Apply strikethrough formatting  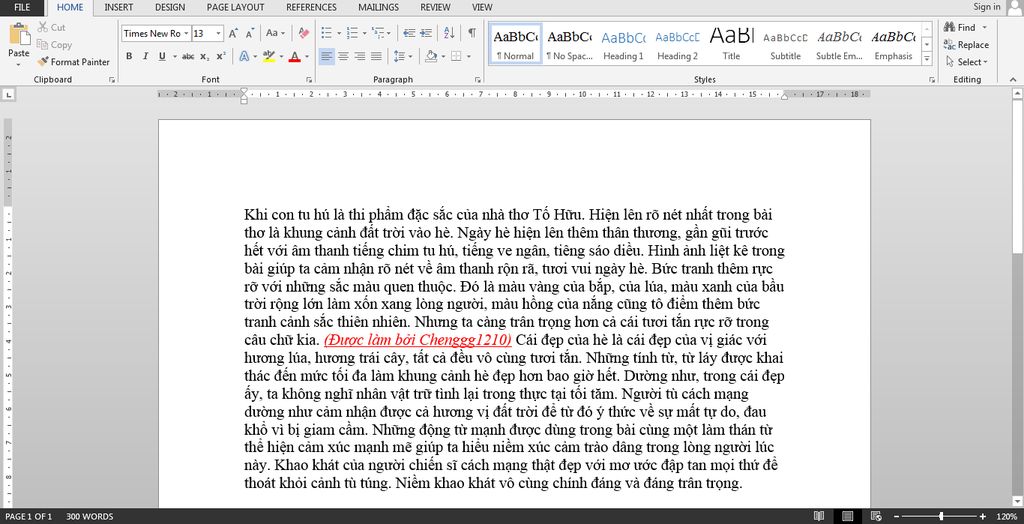coord(188,56)
